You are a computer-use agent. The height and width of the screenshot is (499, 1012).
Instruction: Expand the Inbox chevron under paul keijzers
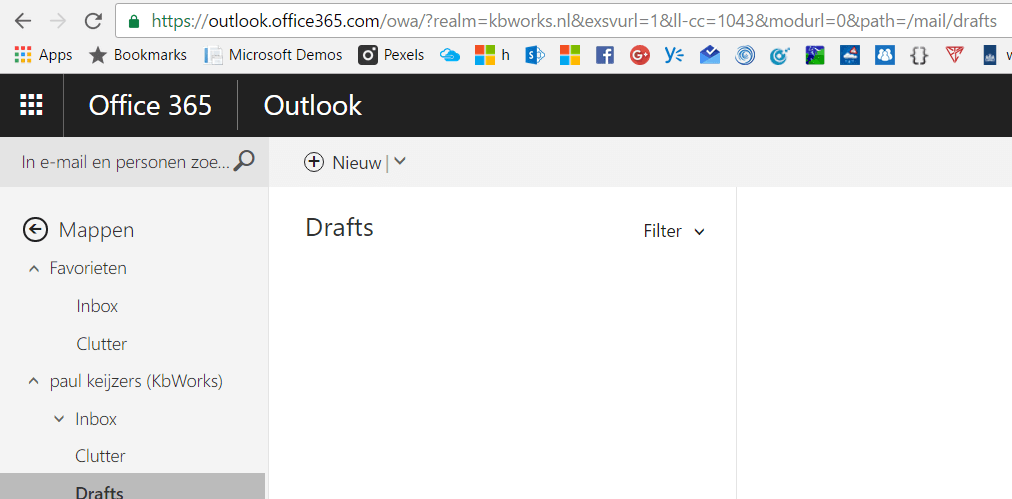click(59, 420)
